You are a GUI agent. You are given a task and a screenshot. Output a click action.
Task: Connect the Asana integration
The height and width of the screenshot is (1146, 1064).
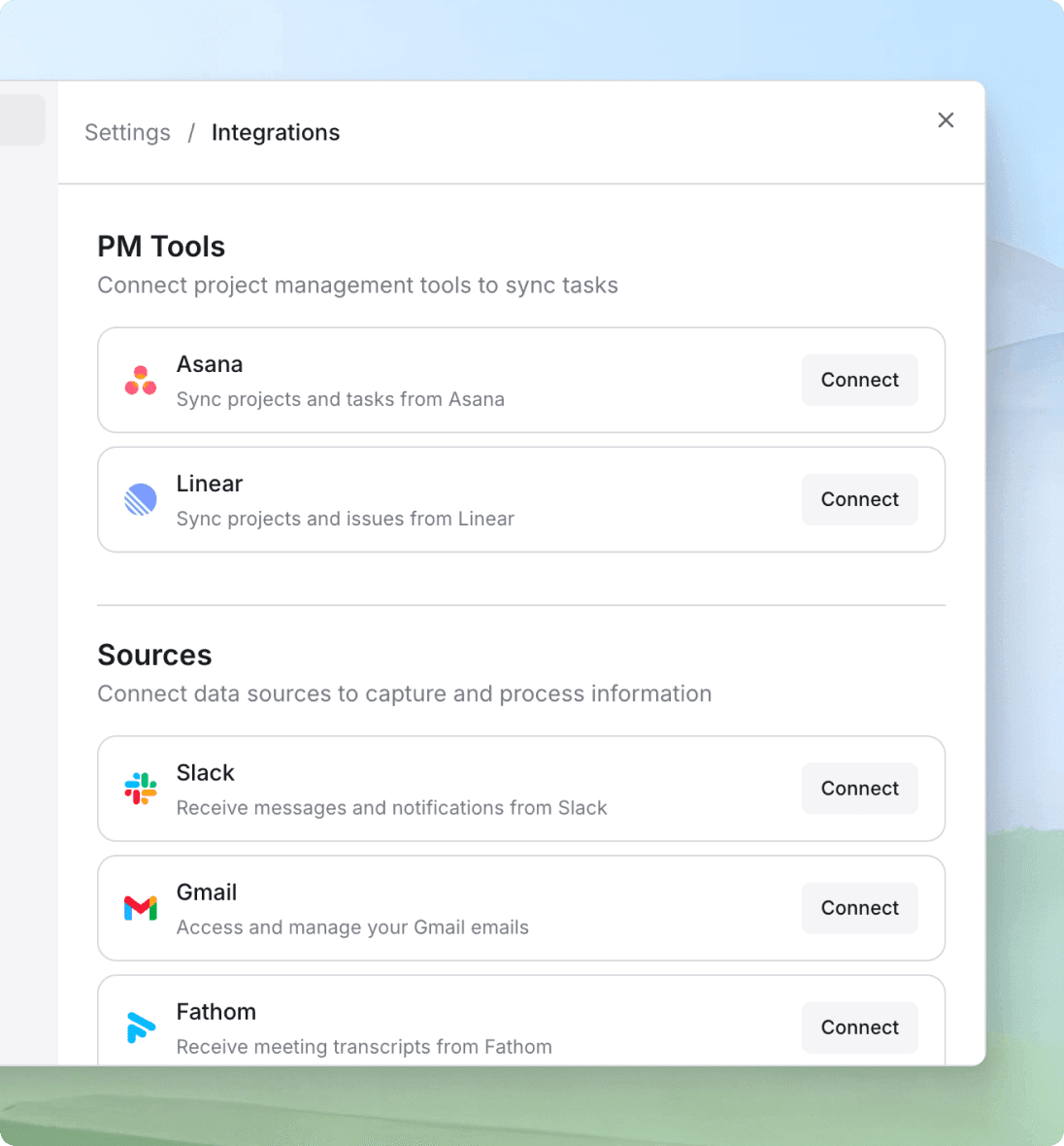coord(859,380)
